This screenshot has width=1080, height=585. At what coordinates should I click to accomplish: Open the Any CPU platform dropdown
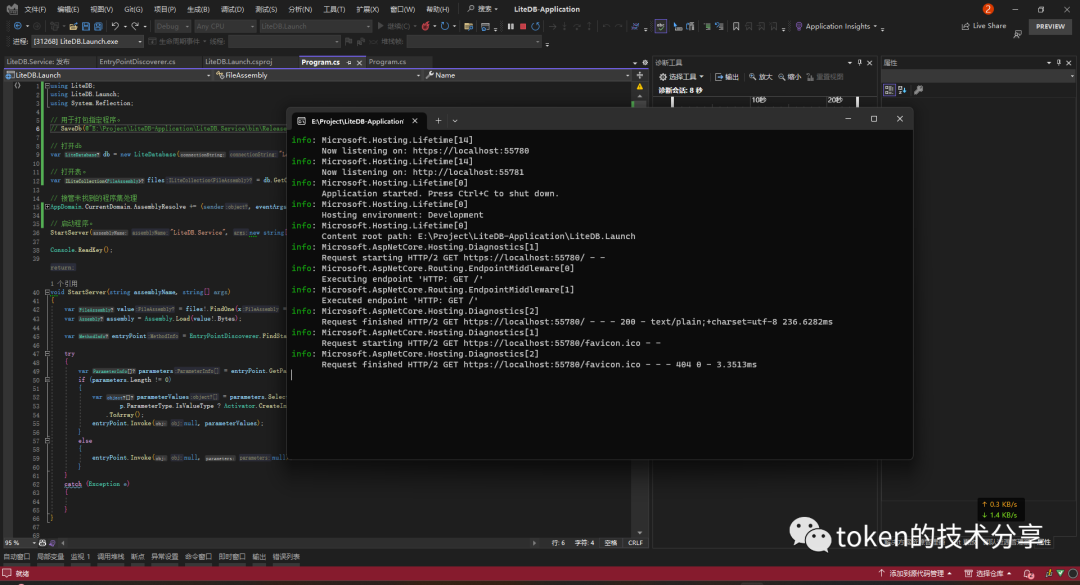pos(225,26)
